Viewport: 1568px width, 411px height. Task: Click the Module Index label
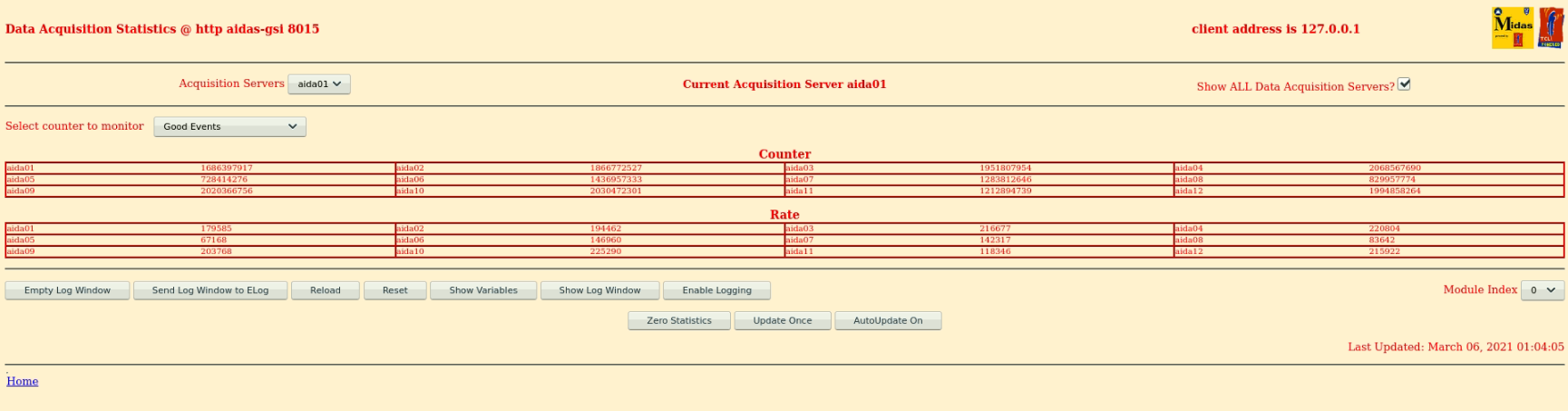click(1480, 289)
